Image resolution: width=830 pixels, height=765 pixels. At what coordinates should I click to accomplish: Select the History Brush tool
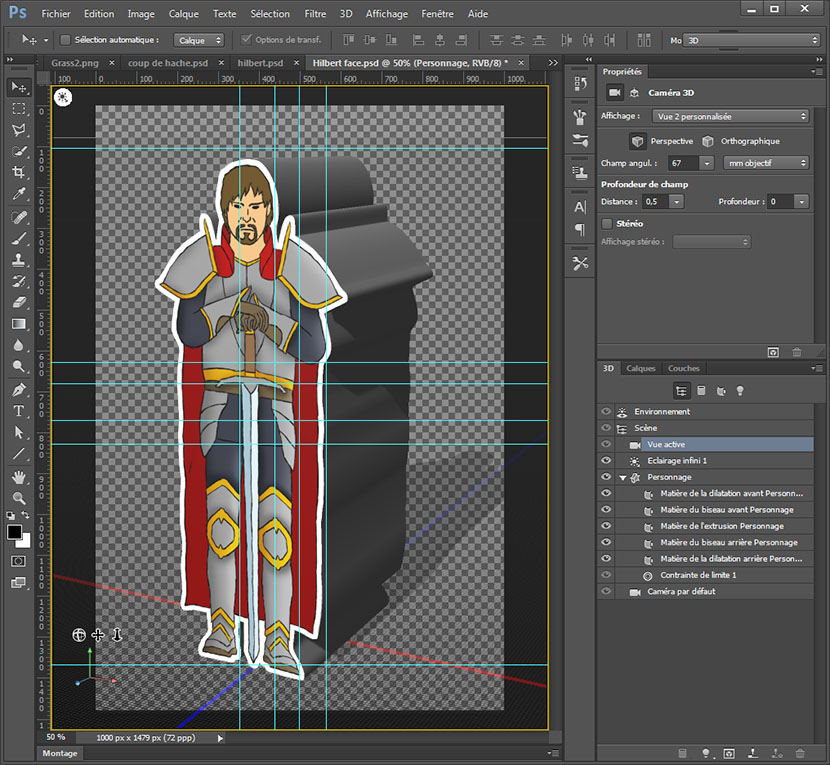(x=19, y=281)
